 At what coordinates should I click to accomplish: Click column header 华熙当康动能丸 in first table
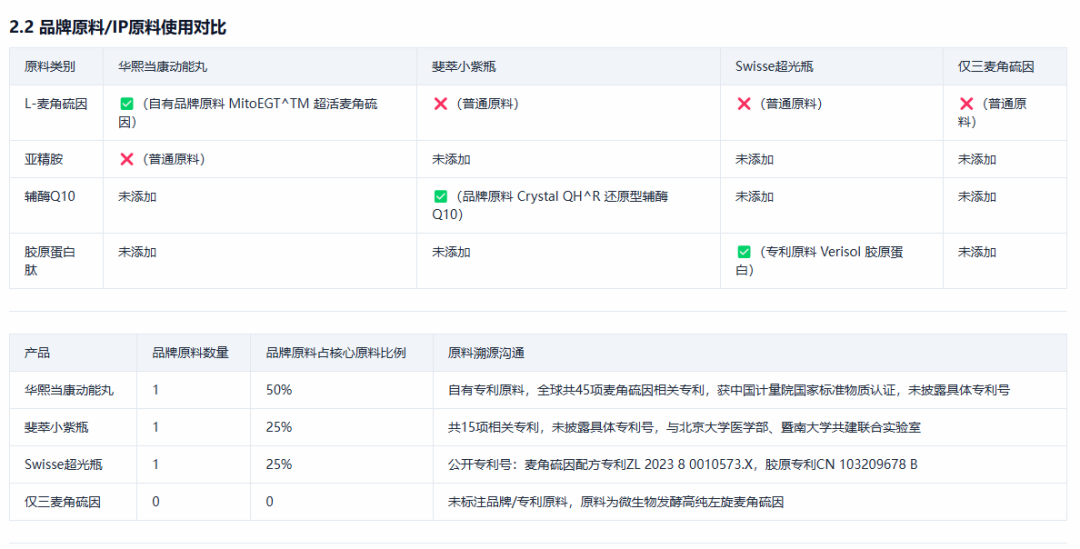(x=163, y=67)
